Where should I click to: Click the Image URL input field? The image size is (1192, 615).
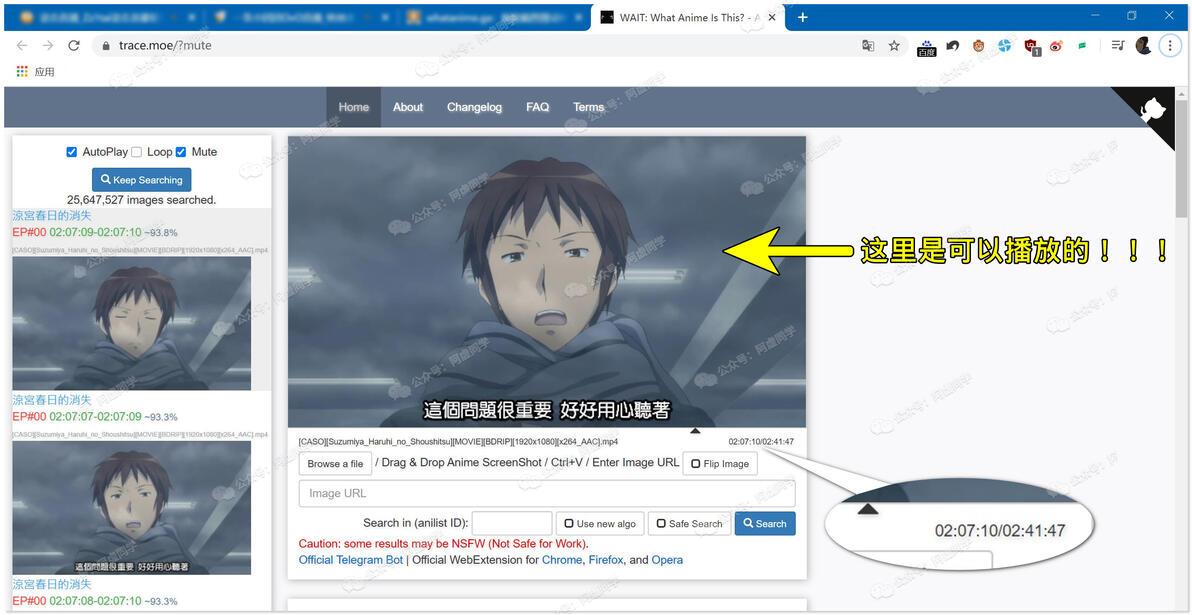tap(547, 493)
